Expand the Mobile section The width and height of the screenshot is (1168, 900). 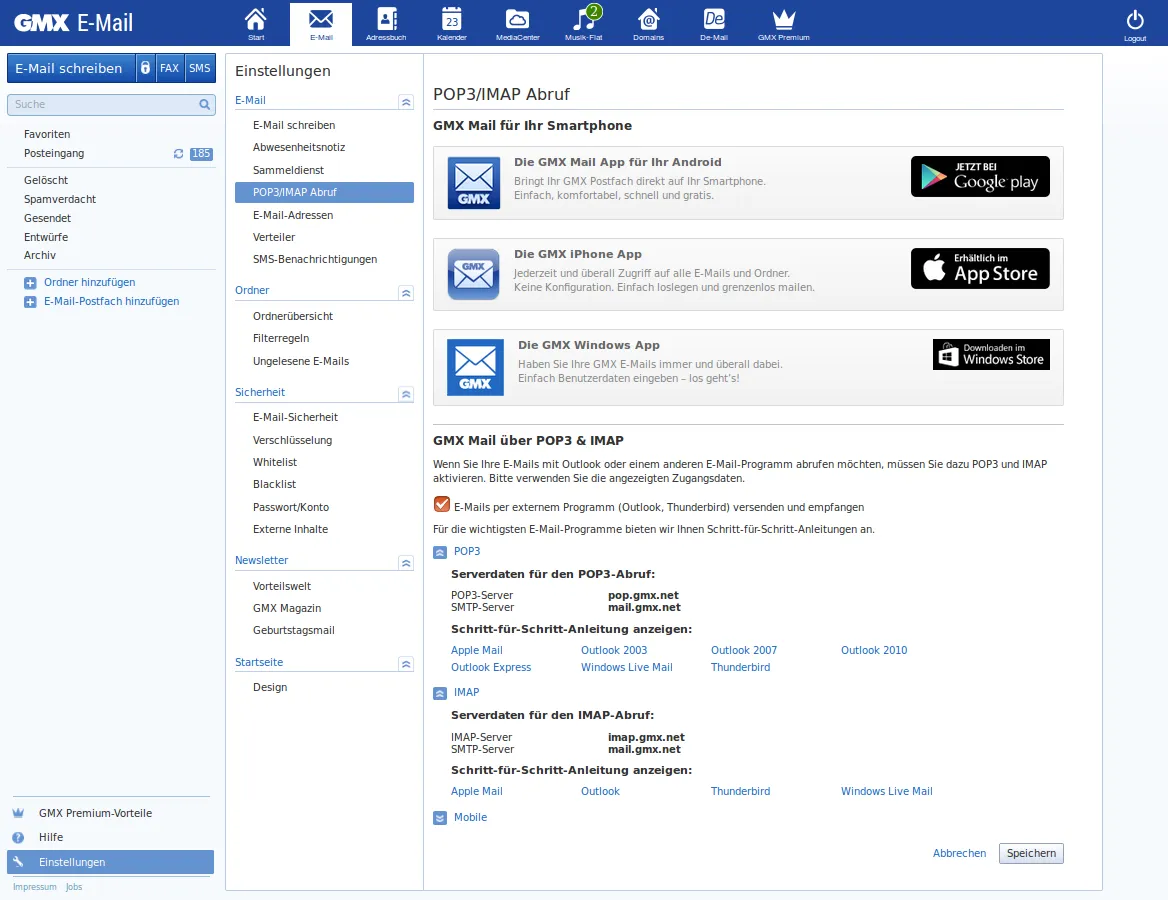(440, 818)
